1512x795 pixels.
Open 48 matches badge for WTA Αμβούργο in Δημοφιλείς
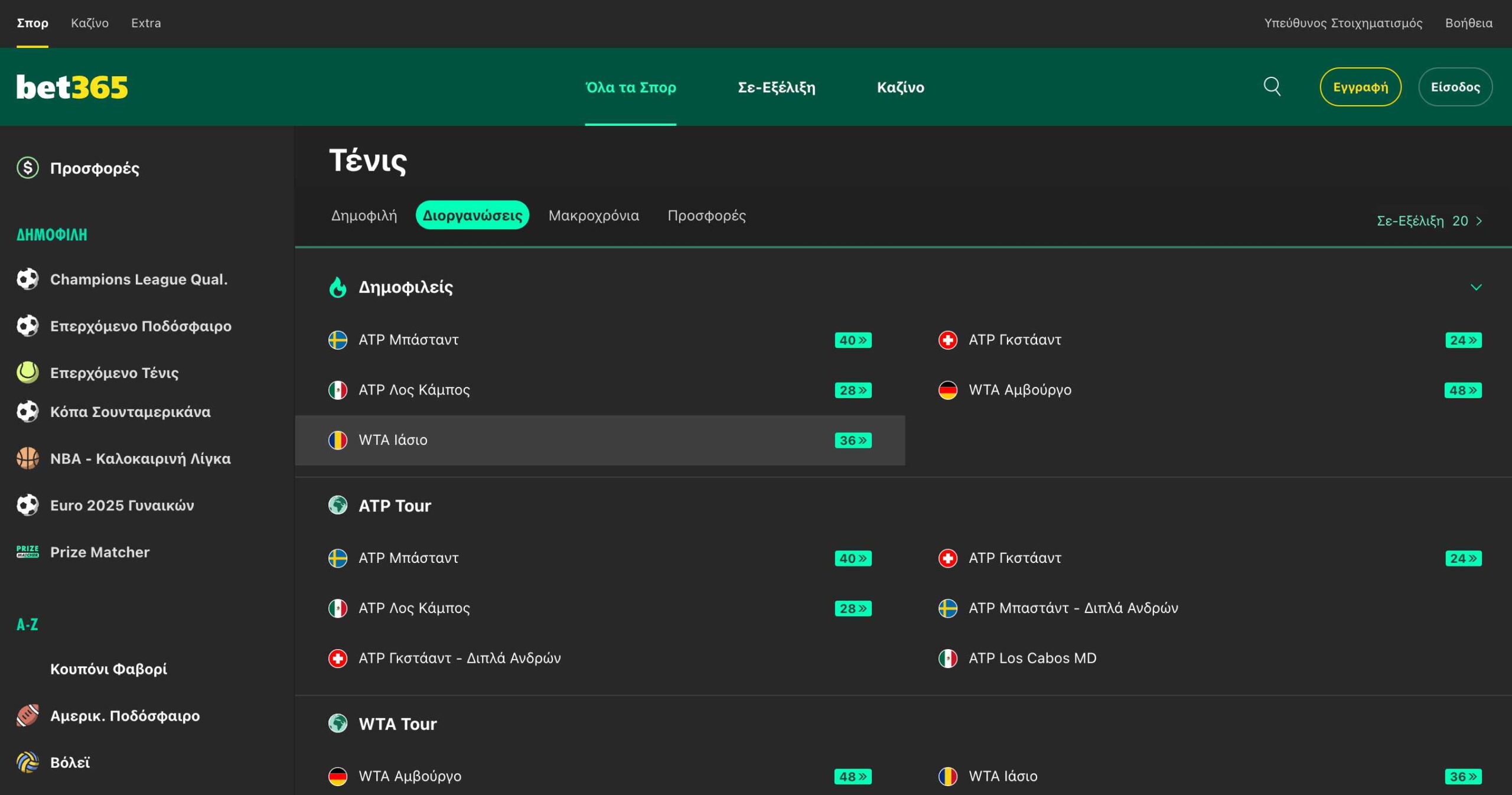click(x=1463, y=390)
